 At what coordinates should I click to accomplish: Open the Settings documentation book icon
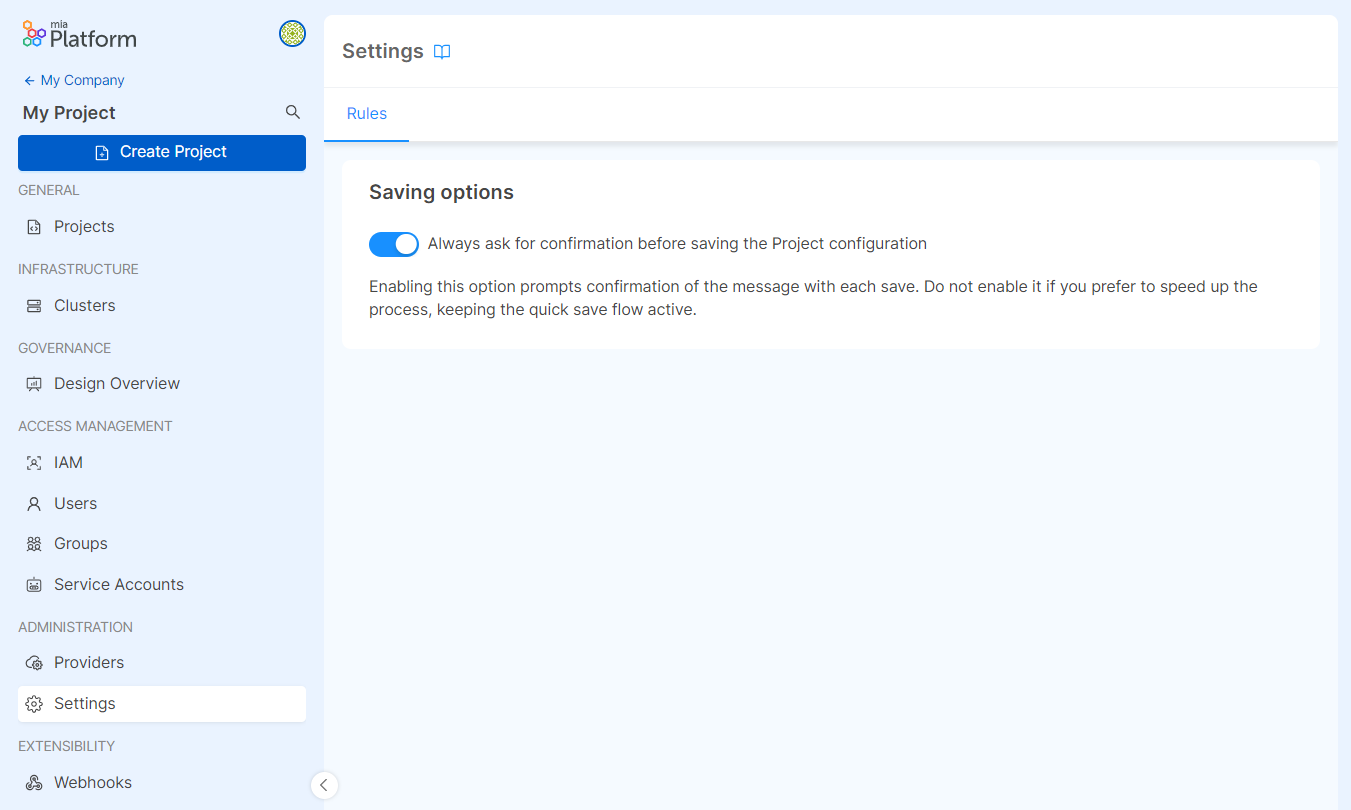coord(442,51)
